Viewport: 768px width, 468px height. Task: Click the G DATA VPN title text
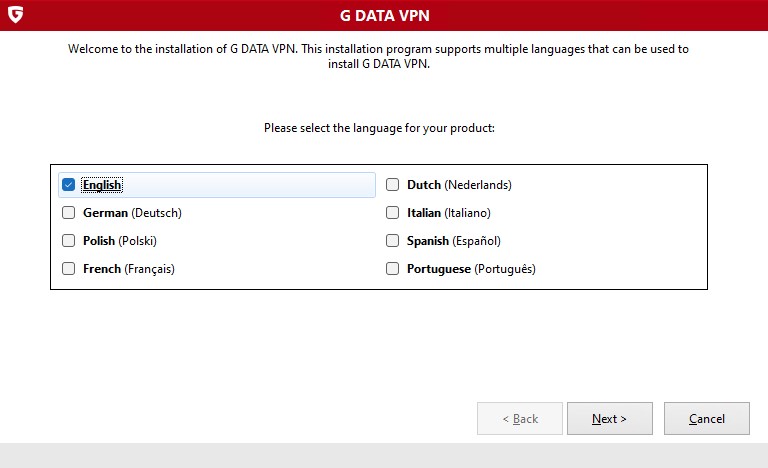pos(384,16)
